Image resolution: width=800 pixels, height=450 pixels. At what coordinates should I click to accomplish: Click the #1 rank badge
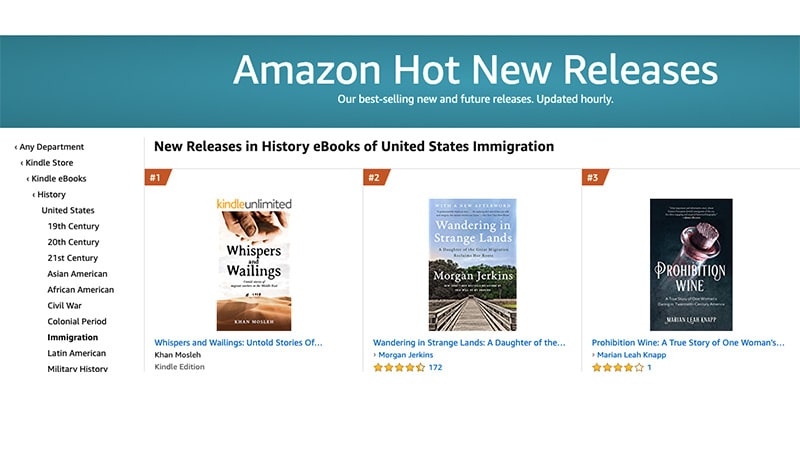[156, 178]
